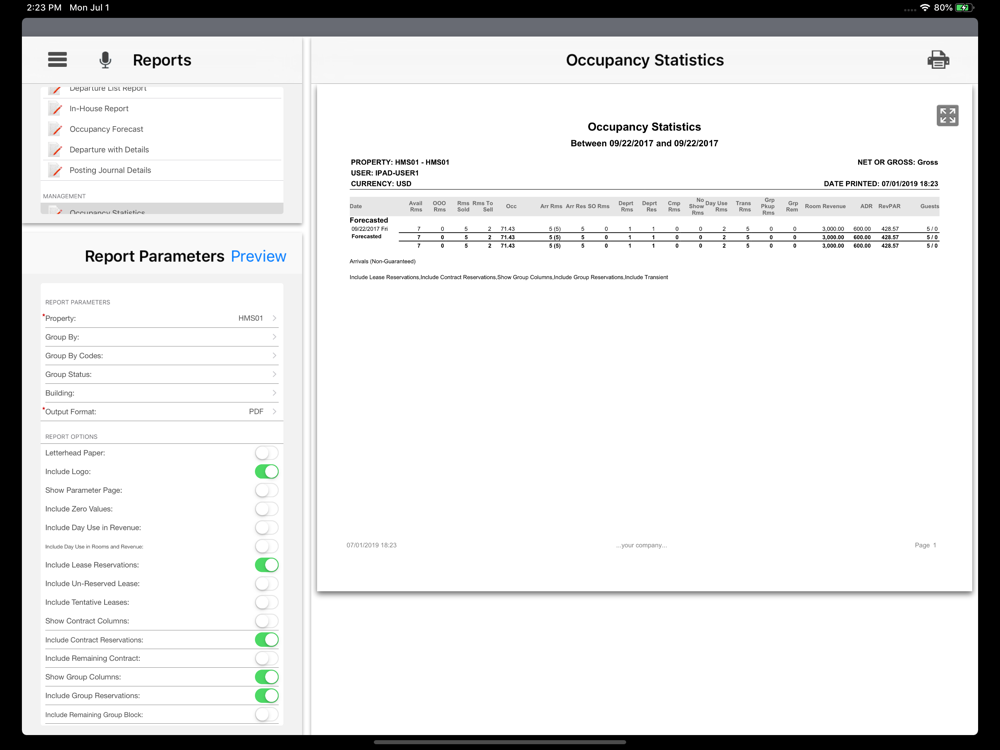The width and height of the screenshot is (1000, 750).
Task: Open Posting Journal Details report
Action: pyautogui.click(x=162, y=170)
